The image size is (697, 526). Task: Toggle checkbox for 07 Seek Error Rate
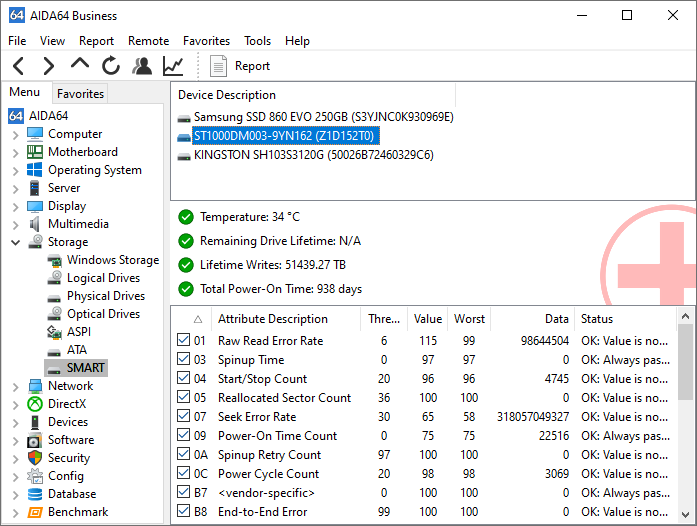[183, 416]
